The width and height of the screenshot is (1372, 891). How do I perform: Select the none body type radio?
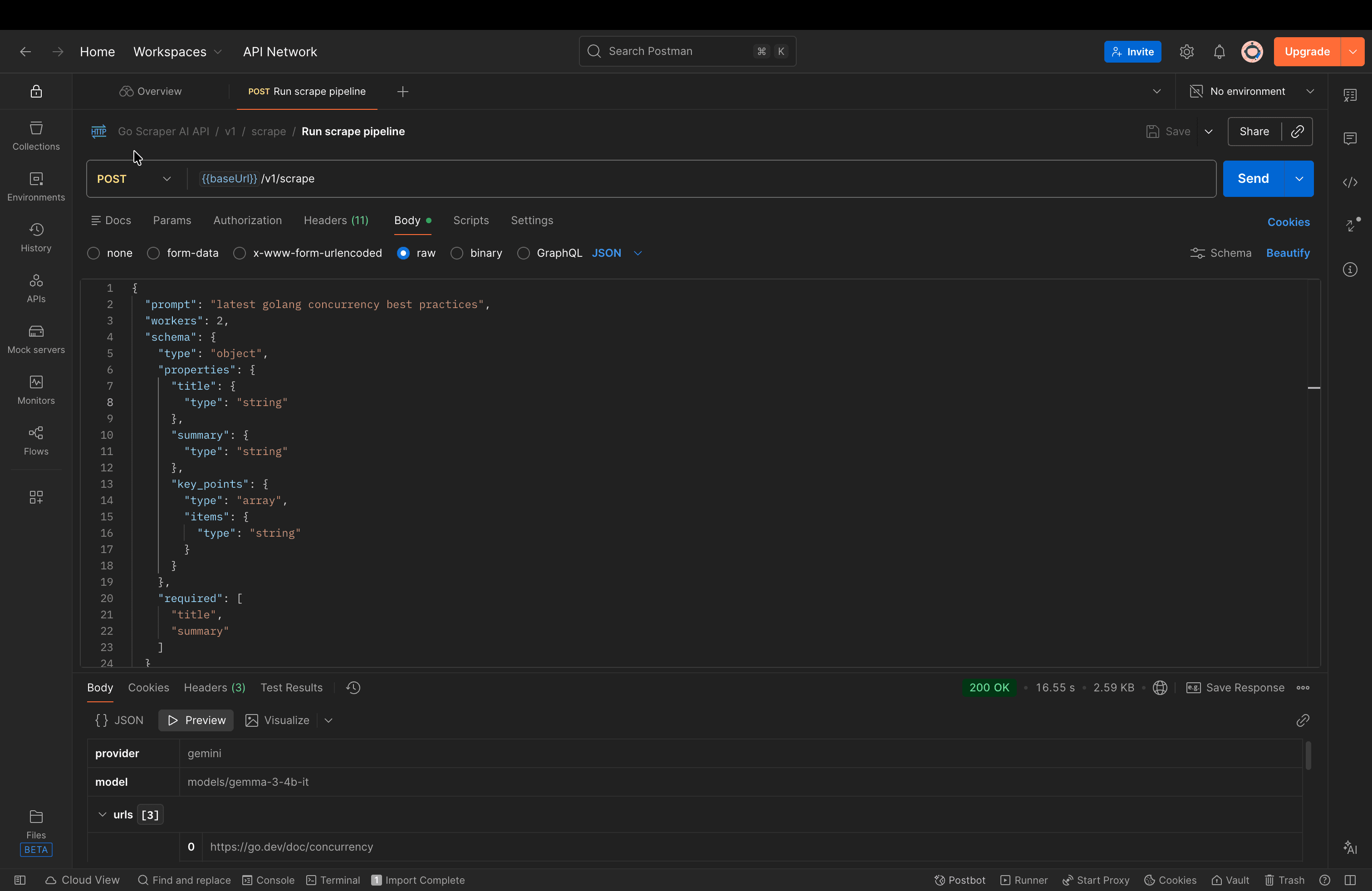coord(93,253)
